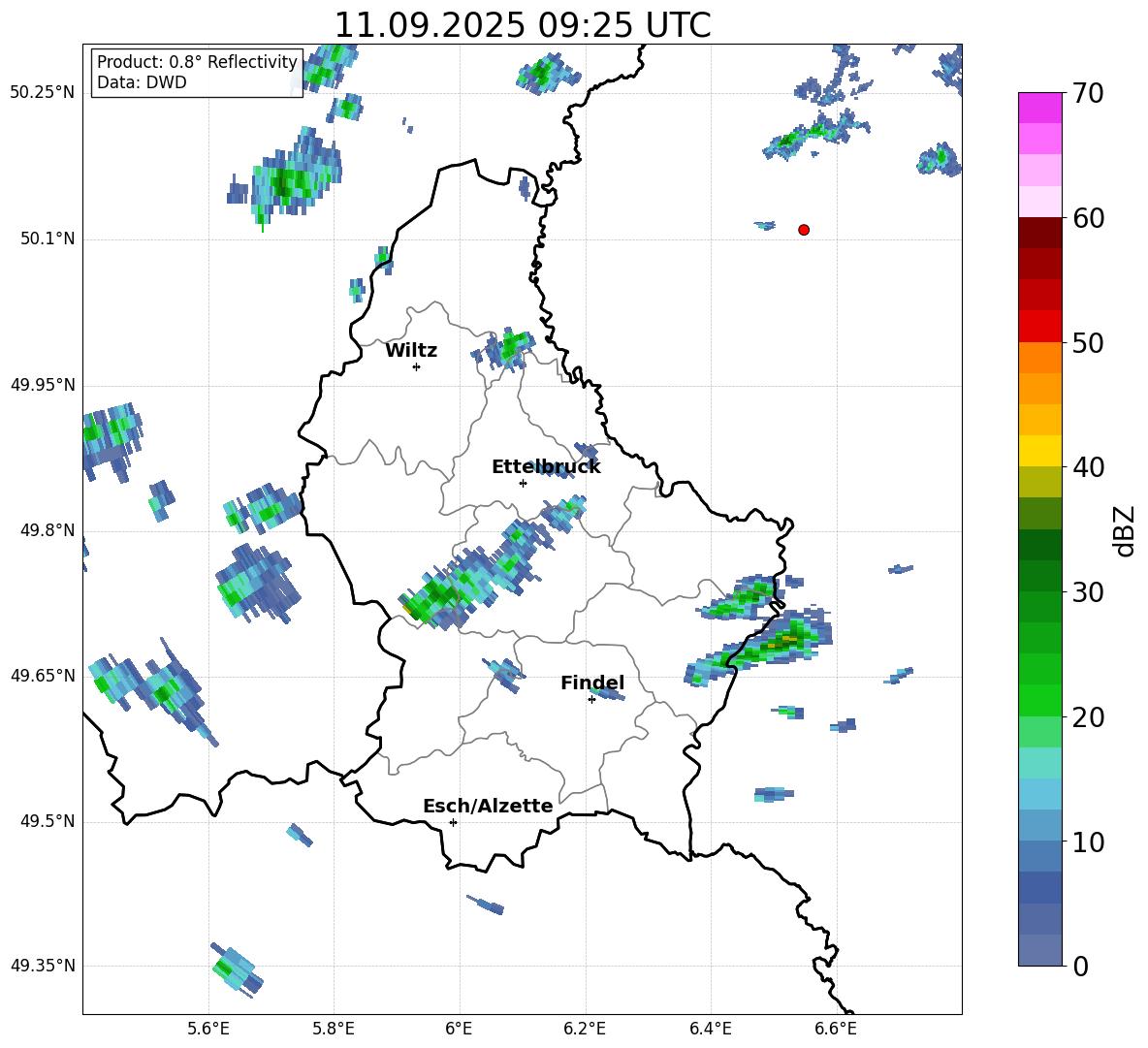Select the Wiltz city label
Screen dimensions: 1148x1048
411,351
